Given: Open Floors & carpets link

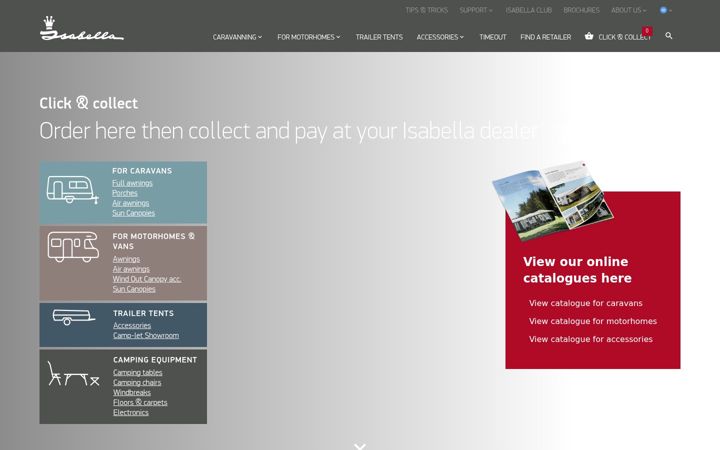Looking at the screenshot, I should click(x=140, y=402).
